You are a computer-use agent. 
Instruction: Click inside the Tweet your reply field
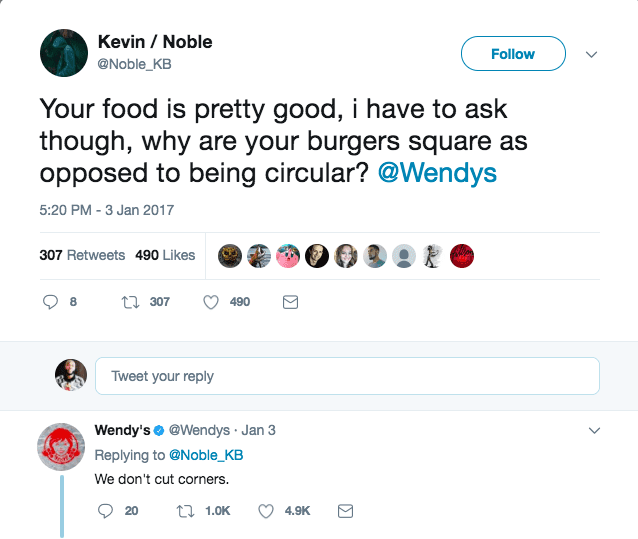point(346,376)
